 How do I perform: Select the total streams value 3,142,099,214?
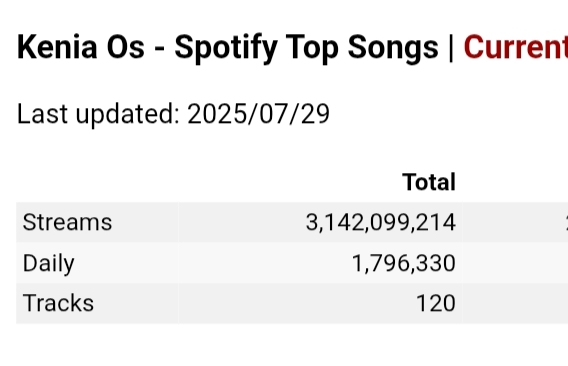pos(381,222)
